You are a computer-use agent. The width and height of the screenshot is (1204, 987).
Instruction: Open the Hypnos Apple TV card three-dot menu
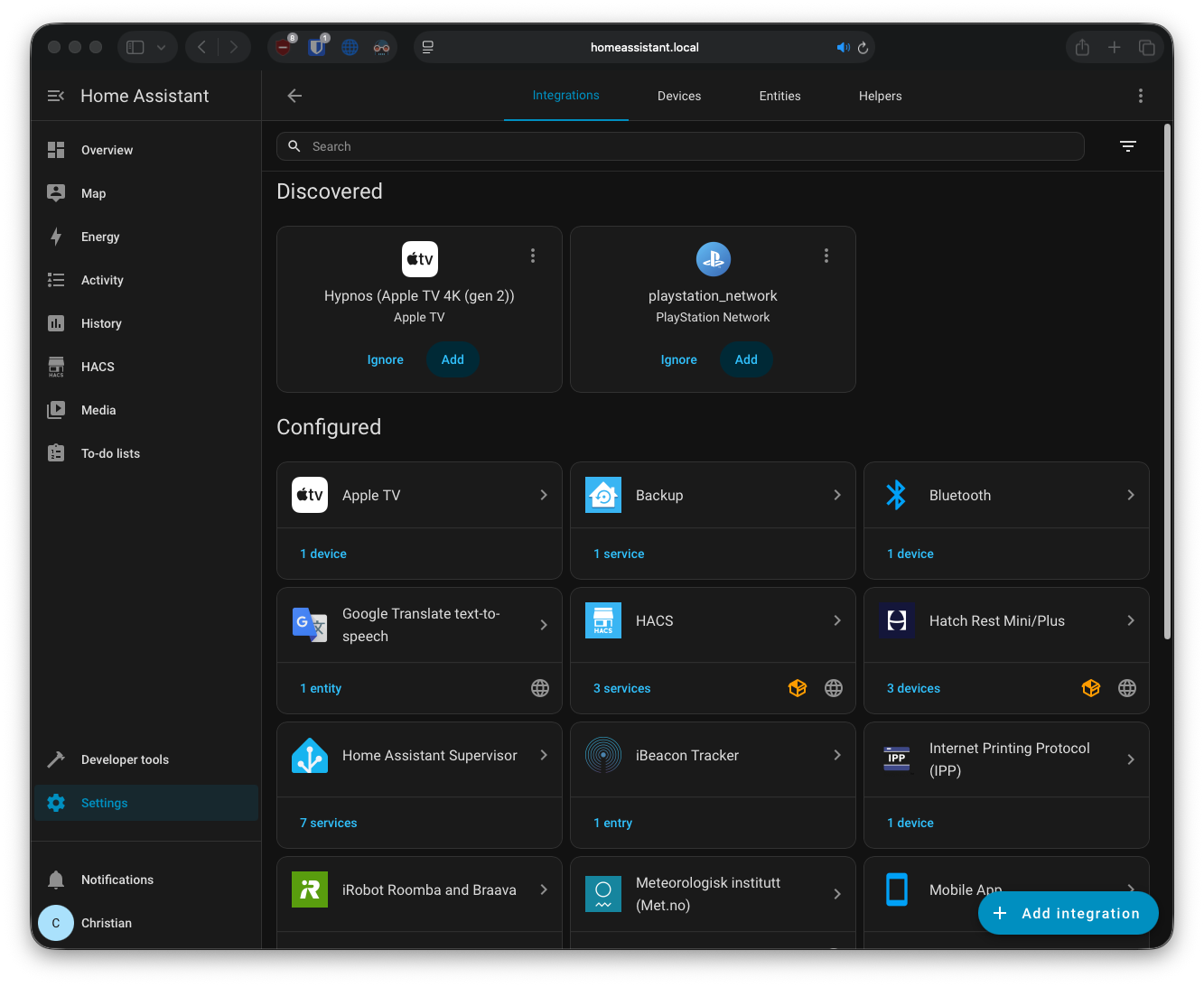pos(533,256)
